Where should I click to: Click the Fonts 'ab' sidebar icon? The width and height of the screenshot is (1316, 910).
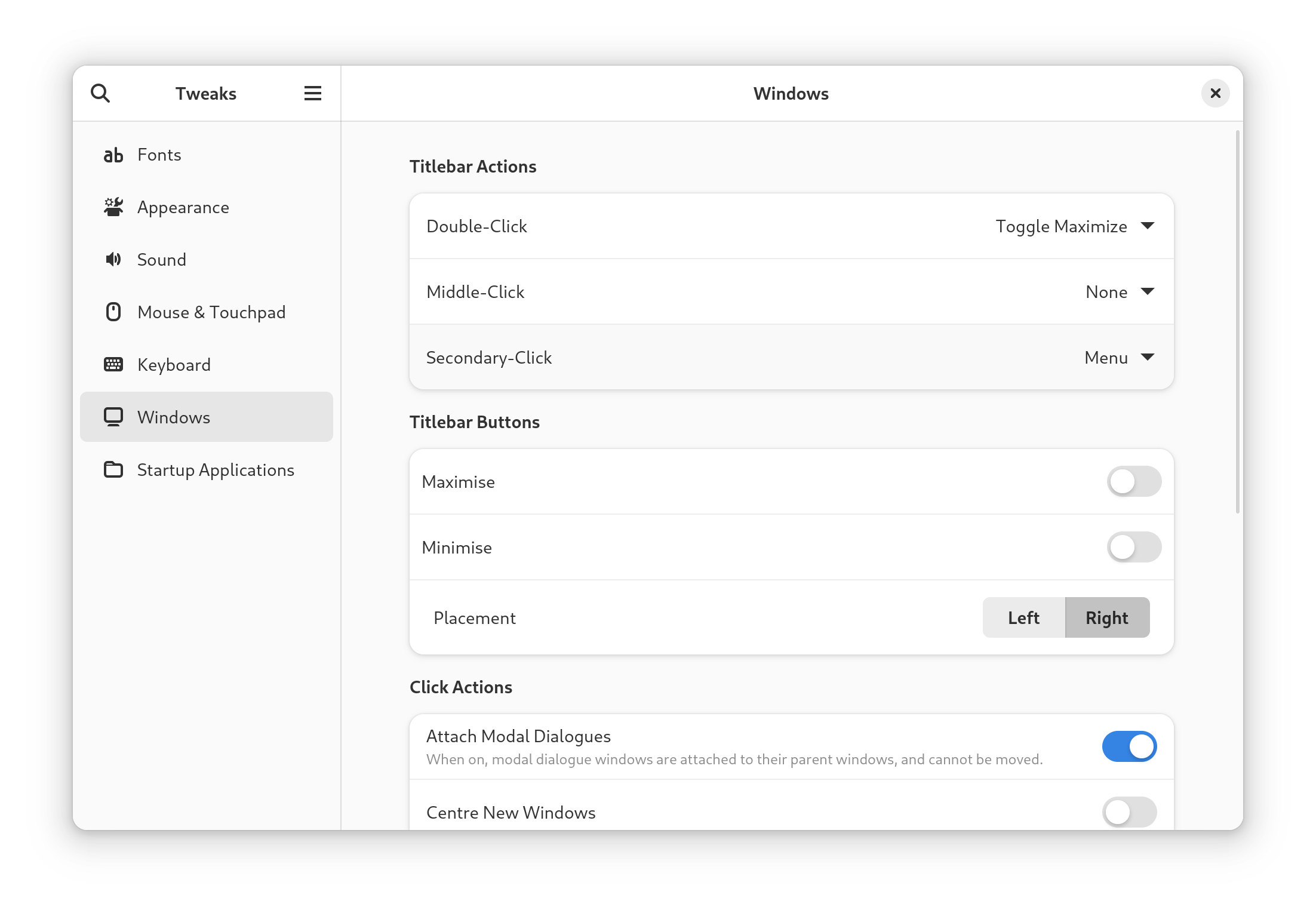[113, 155]
